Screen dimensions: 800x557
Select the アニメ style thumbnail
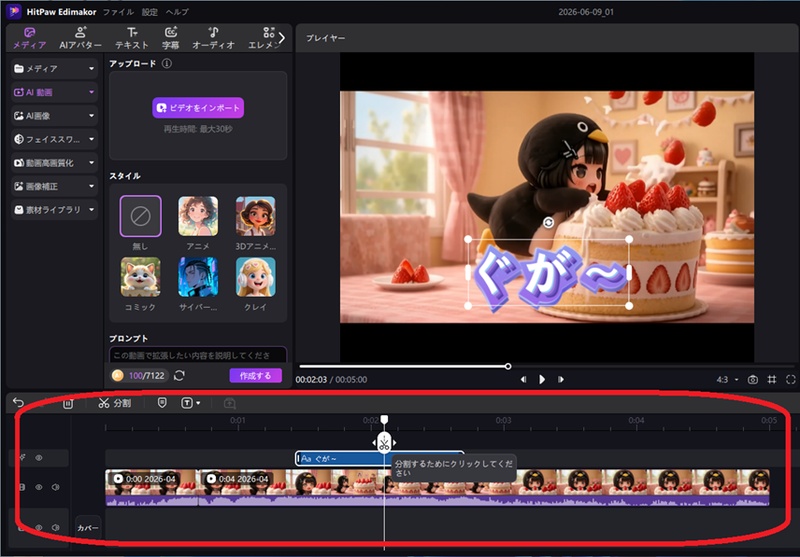[x=198, y=216]
